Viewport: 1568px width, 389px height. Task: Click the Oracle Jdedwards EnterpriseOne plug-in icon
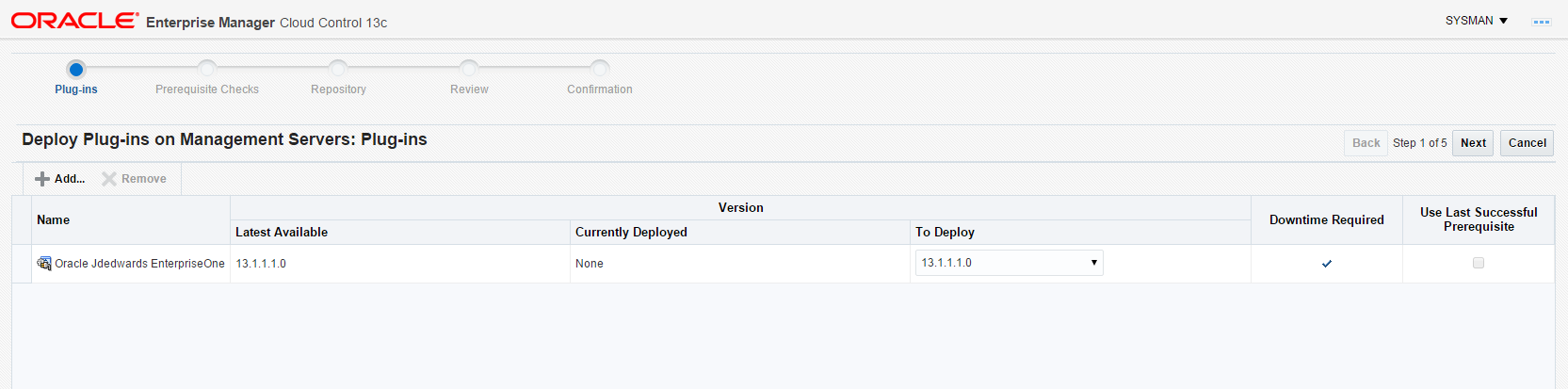click(x=44, y=263)
